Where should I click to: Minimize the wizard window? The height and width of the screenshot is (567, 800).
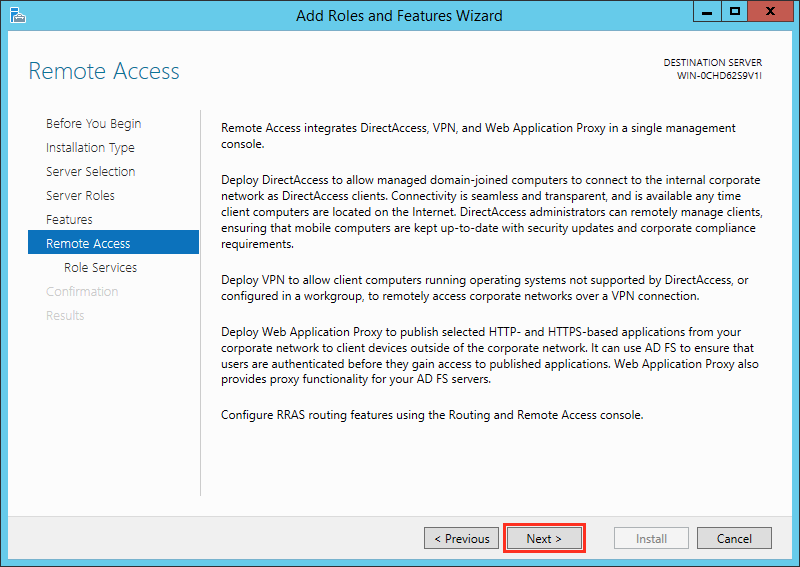coord(707,11)
